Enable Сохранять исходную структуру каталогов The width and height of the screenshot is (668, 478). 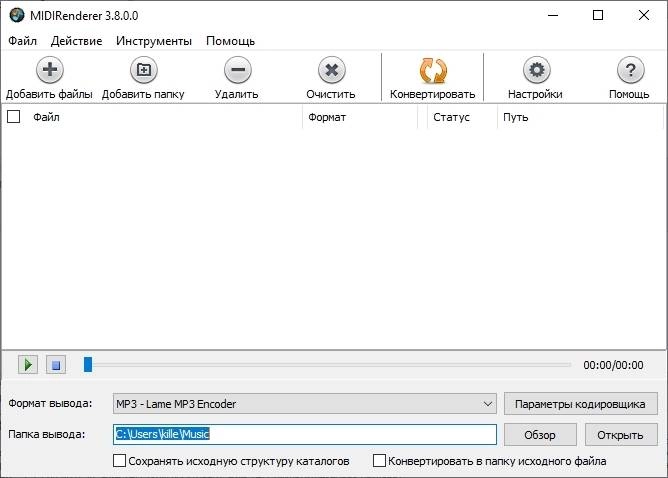[119, 461]
